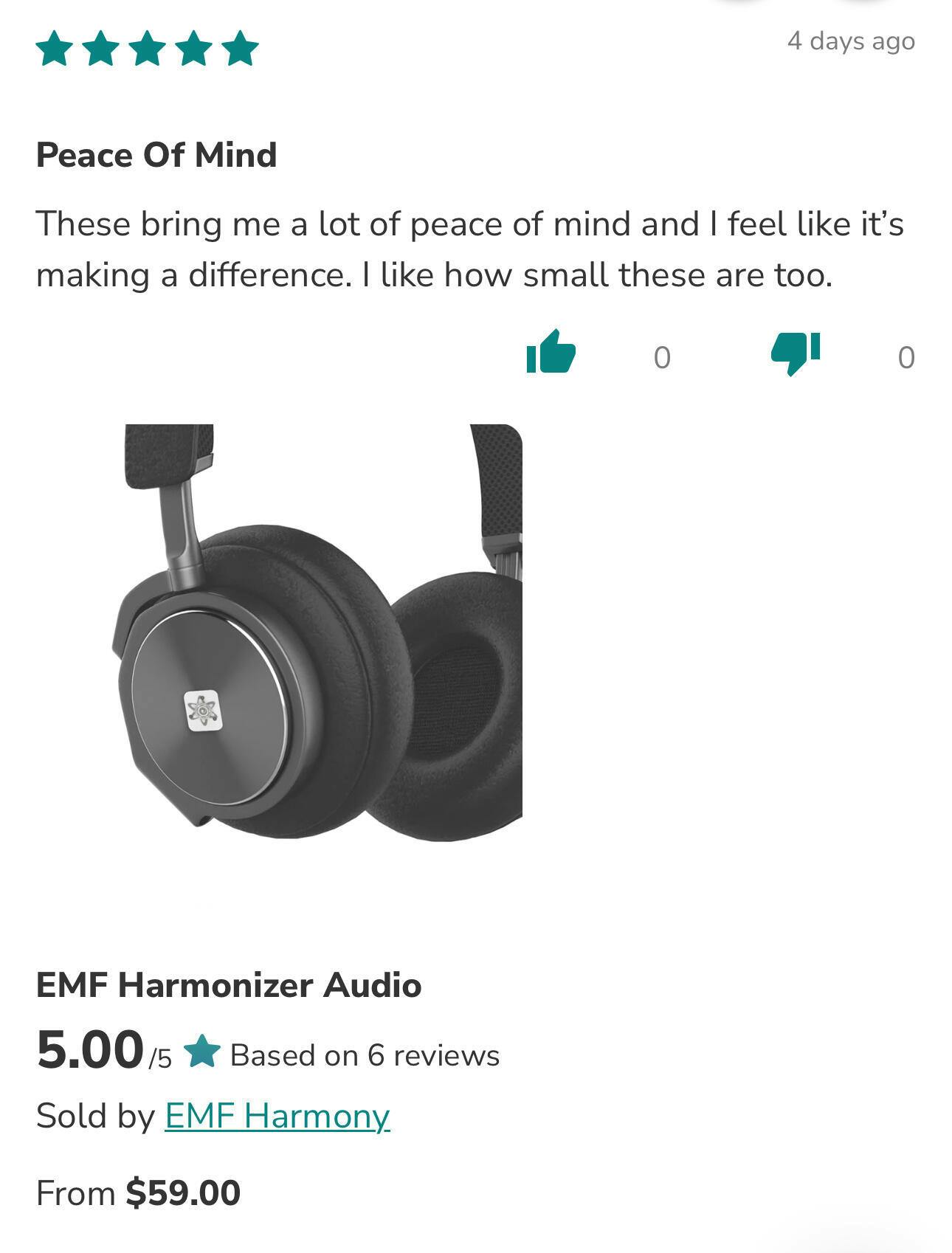Click the thumbs down unhelpful icon
Screen dimensions: 952x1253
(796, 353)
